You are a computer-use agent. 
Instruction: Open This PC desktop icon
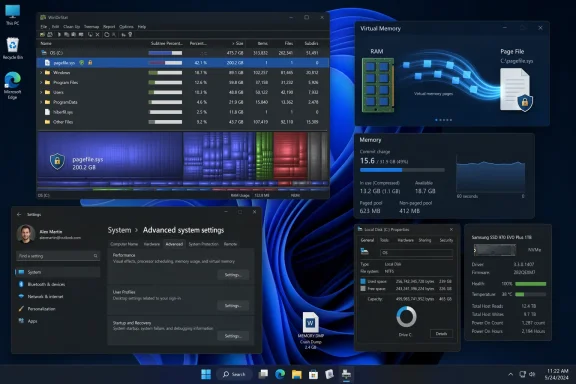click(12, 15)
